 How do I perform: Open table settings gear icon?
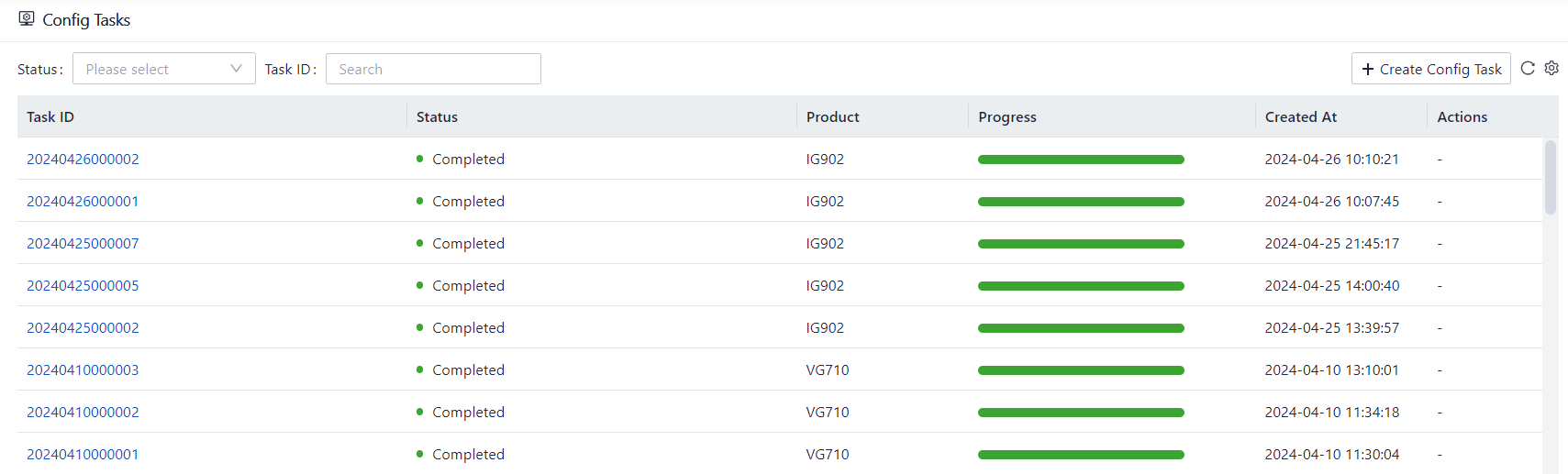pos(1551,68)
